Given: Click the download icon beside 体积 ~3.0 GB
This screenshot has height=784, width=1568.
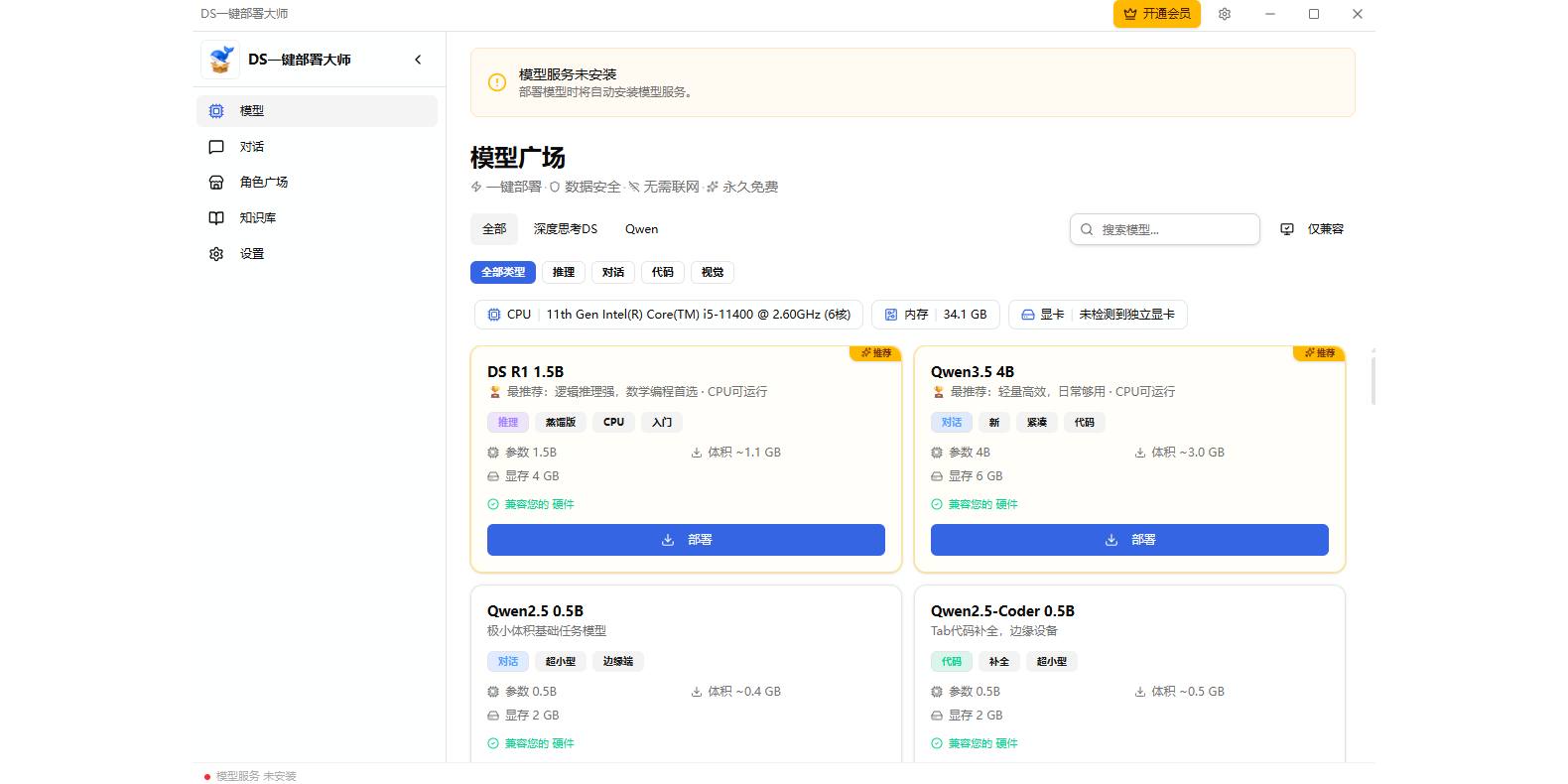Looking at the screenshot, I should pyautogui.click(x=1140, y=453).
